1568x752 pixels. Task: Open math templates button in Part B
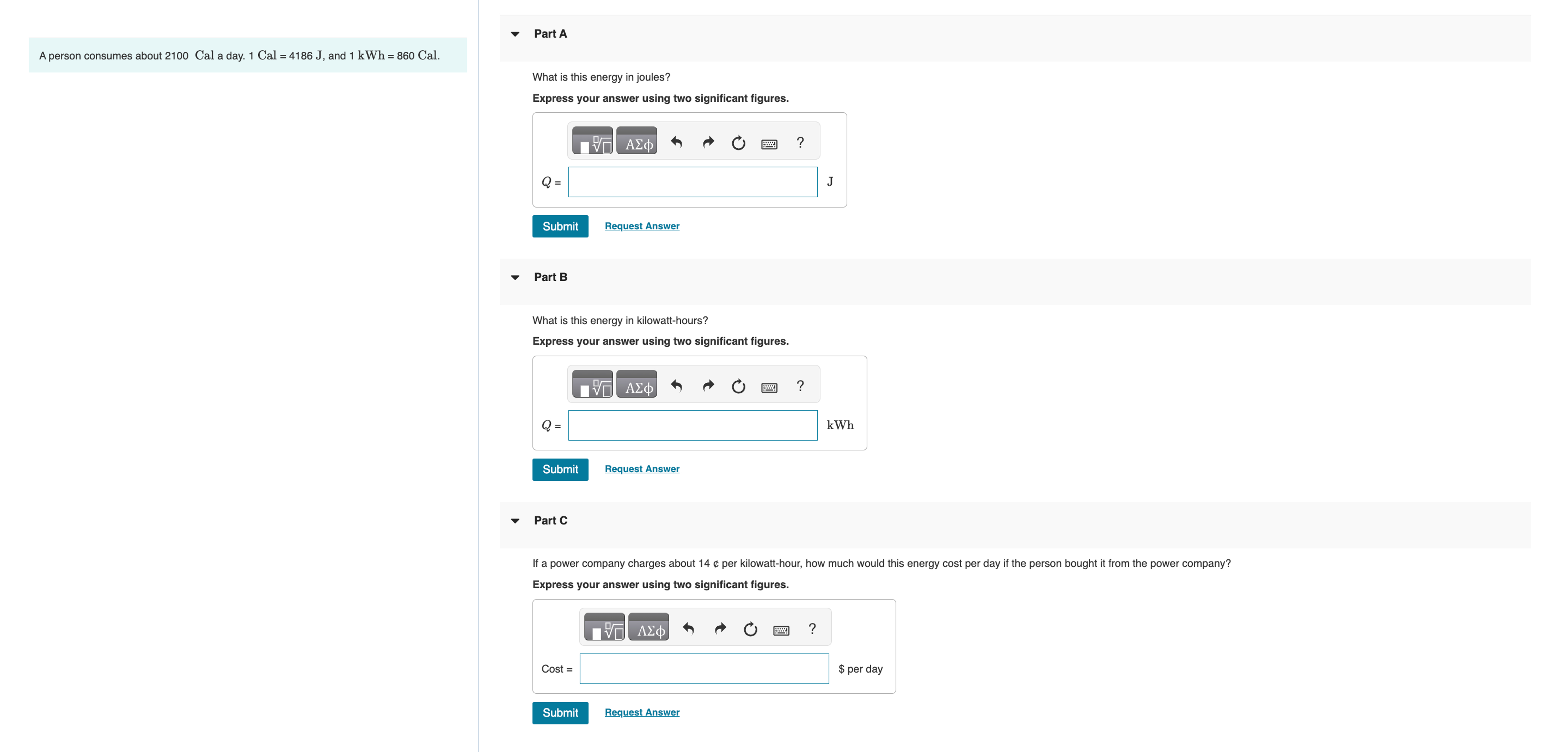[x=592, y=384]
